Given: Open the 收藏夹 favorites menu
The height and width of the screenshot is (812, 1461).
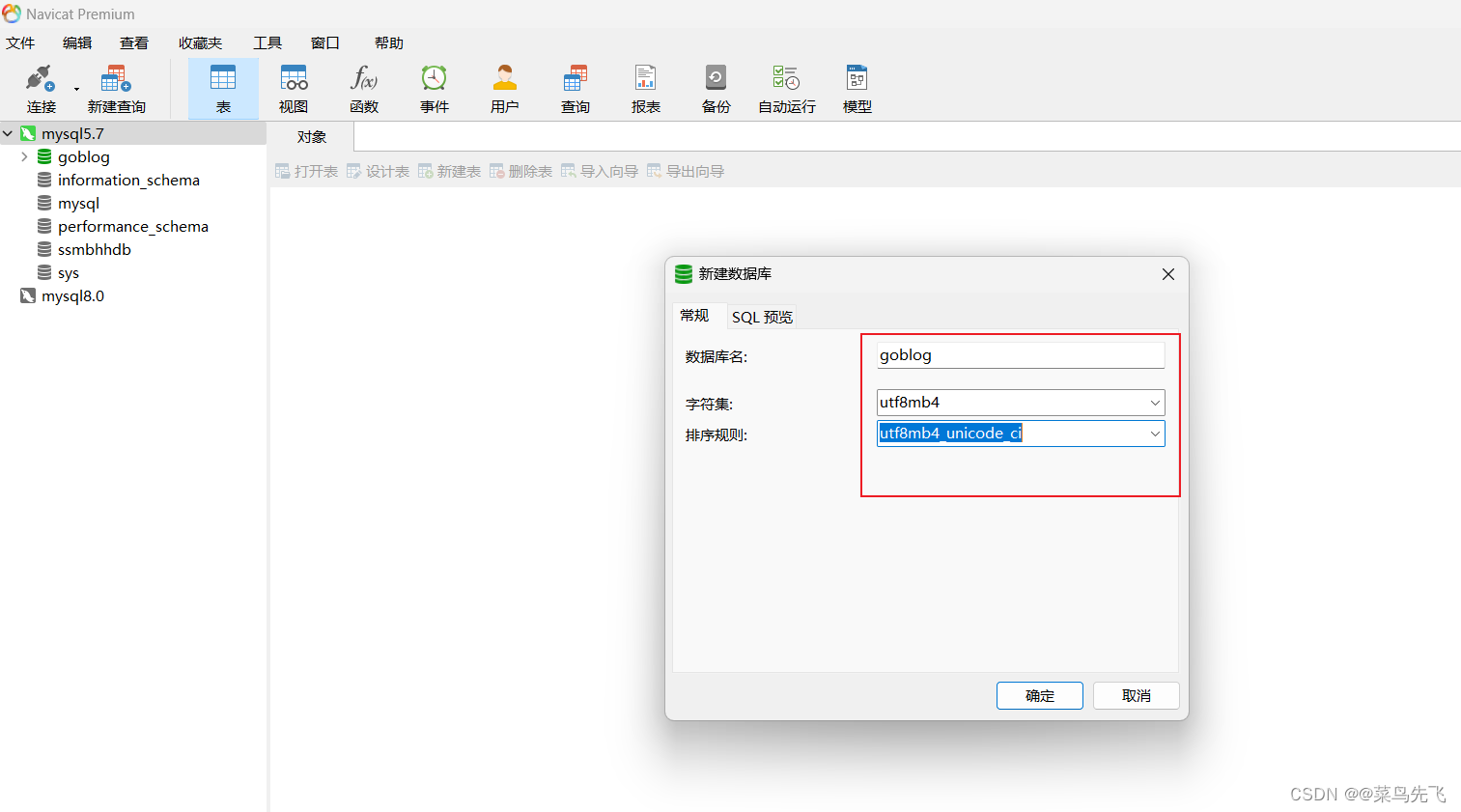Looking at the screenshot, I should pos(200,42).
